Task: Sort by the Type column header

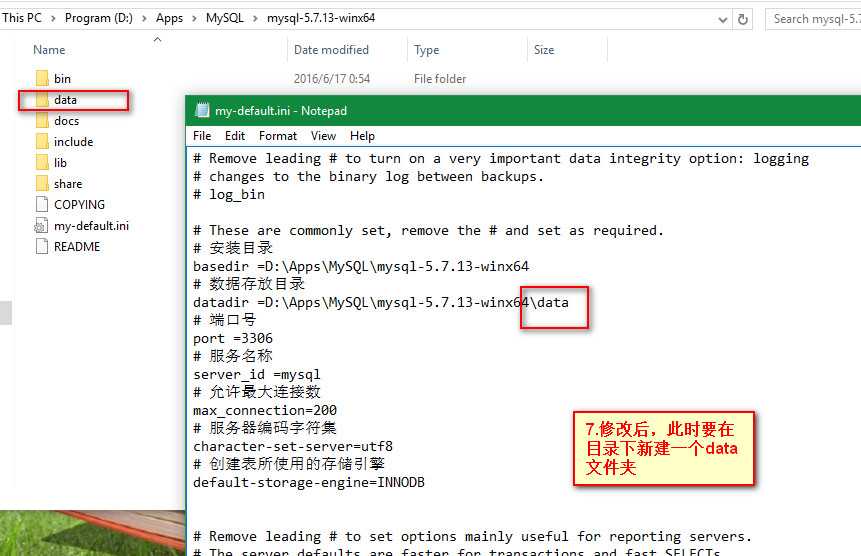Action: (x=427, y=50)
